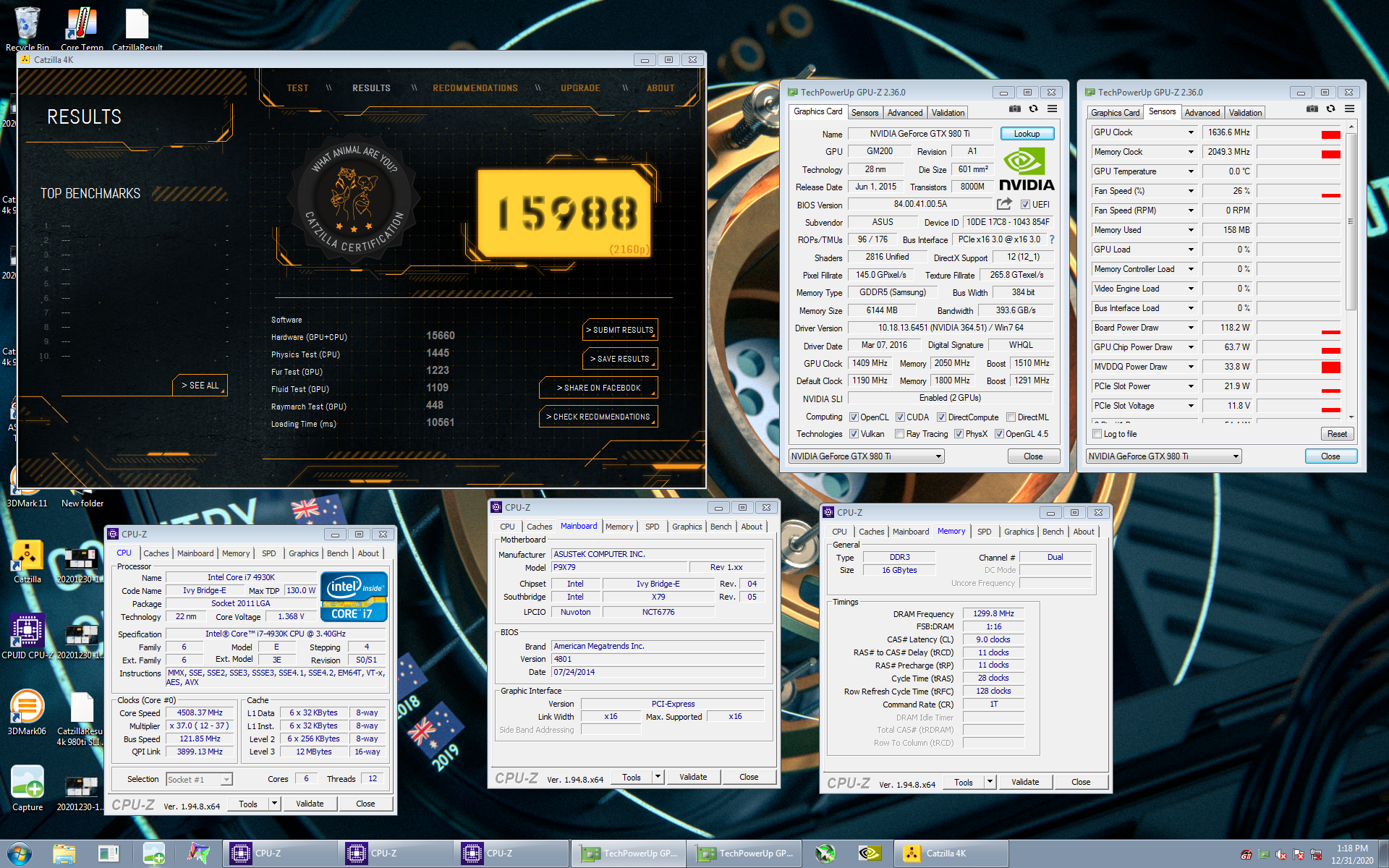Toggle the UEFI checkbox in GPU-Z

coord(1025,205)
